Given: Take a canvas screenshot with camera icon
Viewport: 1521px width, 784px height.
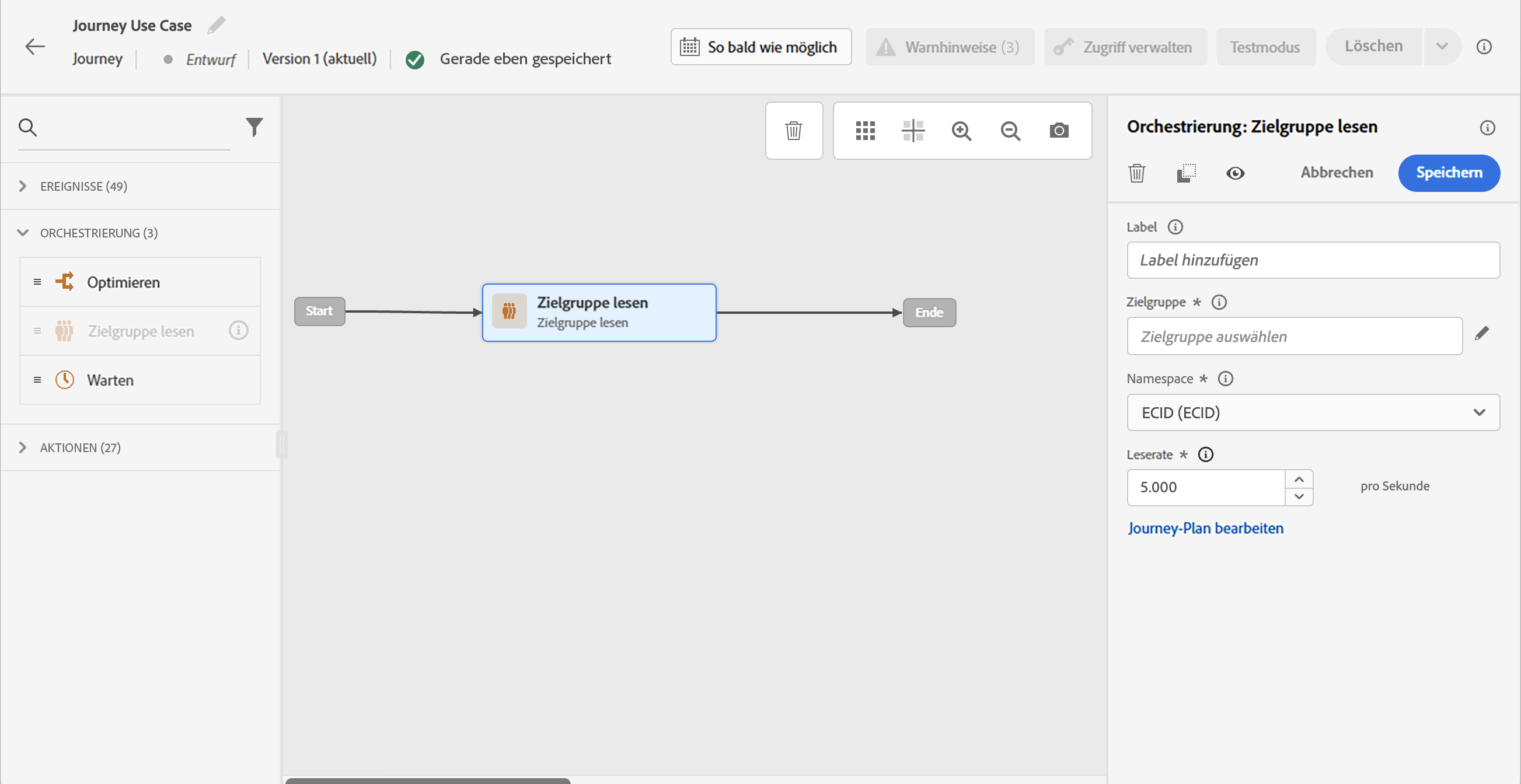Looking at the screenshot, I should (x=1059, y=130).
